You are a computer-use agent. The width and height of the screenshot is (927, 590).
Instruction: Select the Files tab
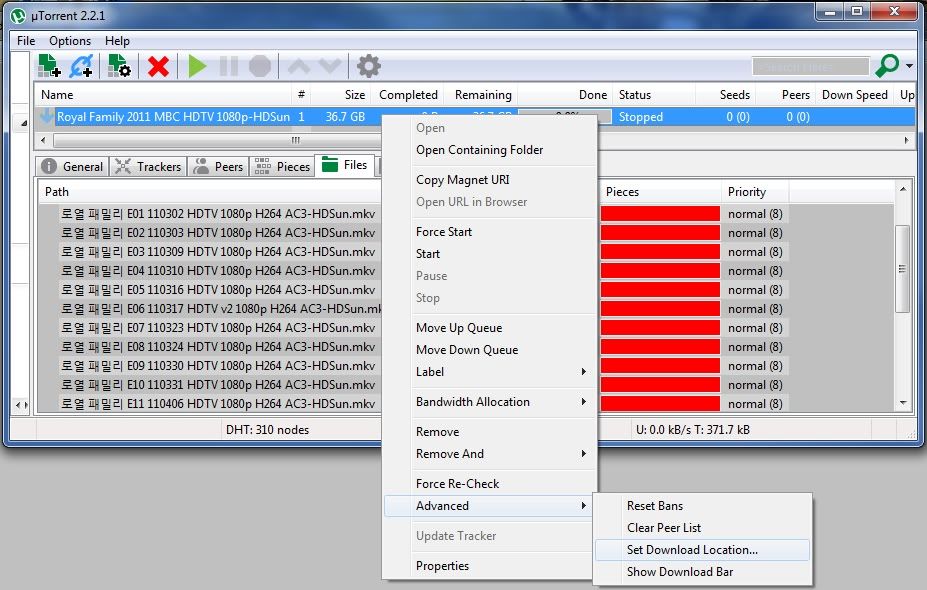coord(345,165)
